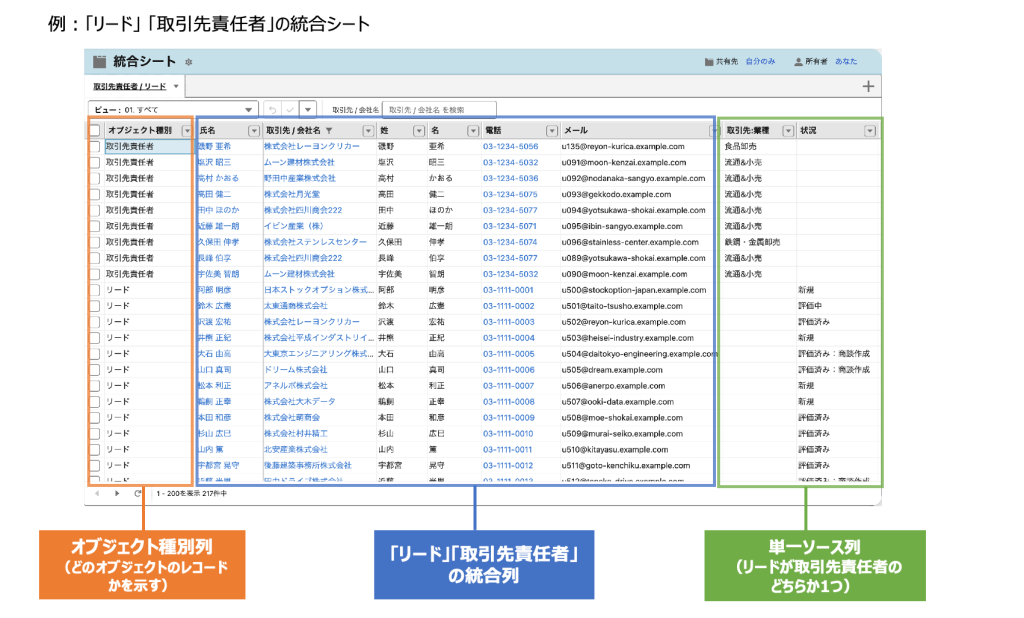Open the 株式会社月光堂 company link
Screen dimensions: 1024x618
coord(291,194)
